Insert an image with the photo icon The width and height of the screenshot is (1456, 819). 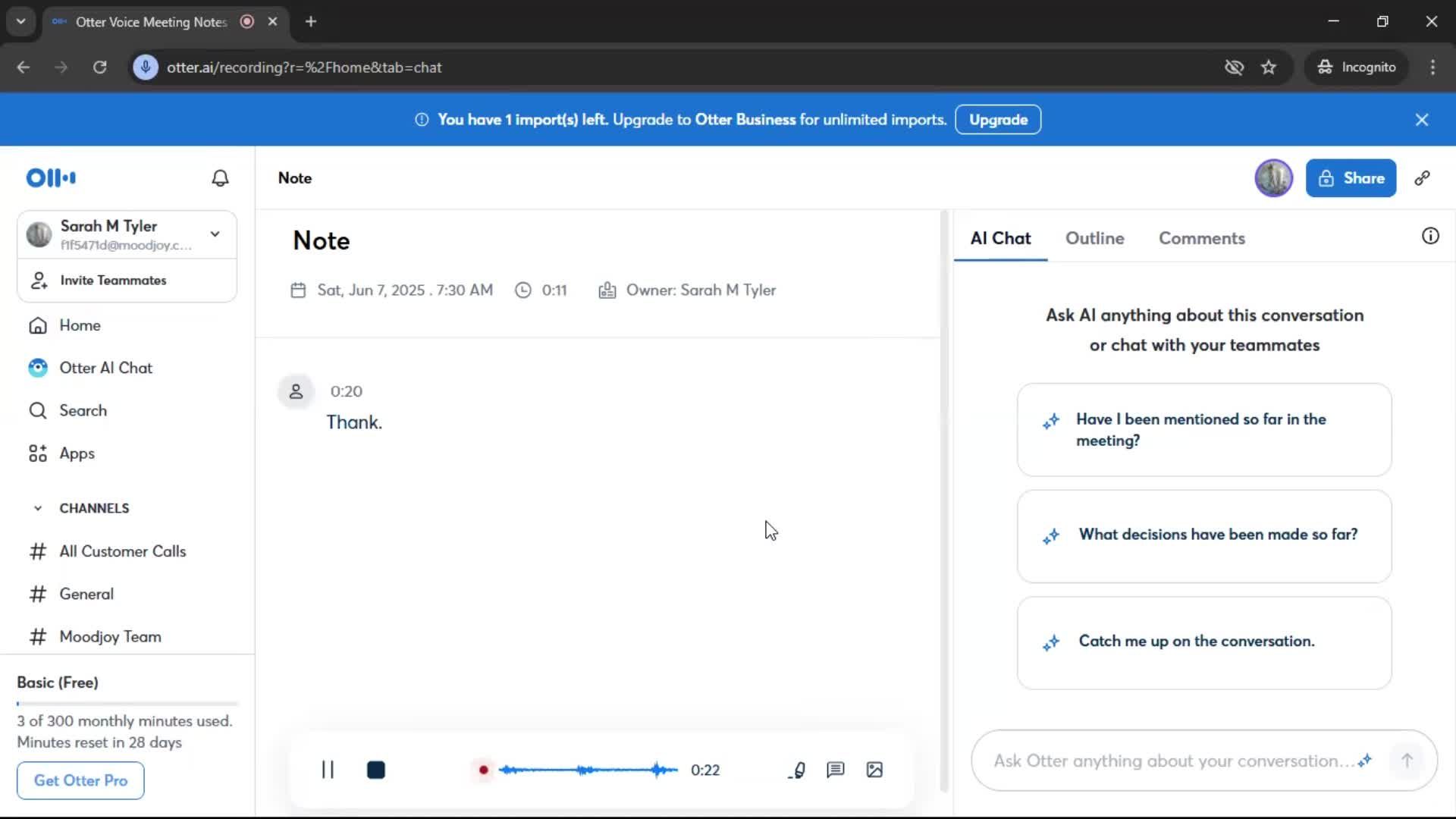pos(874,770)
